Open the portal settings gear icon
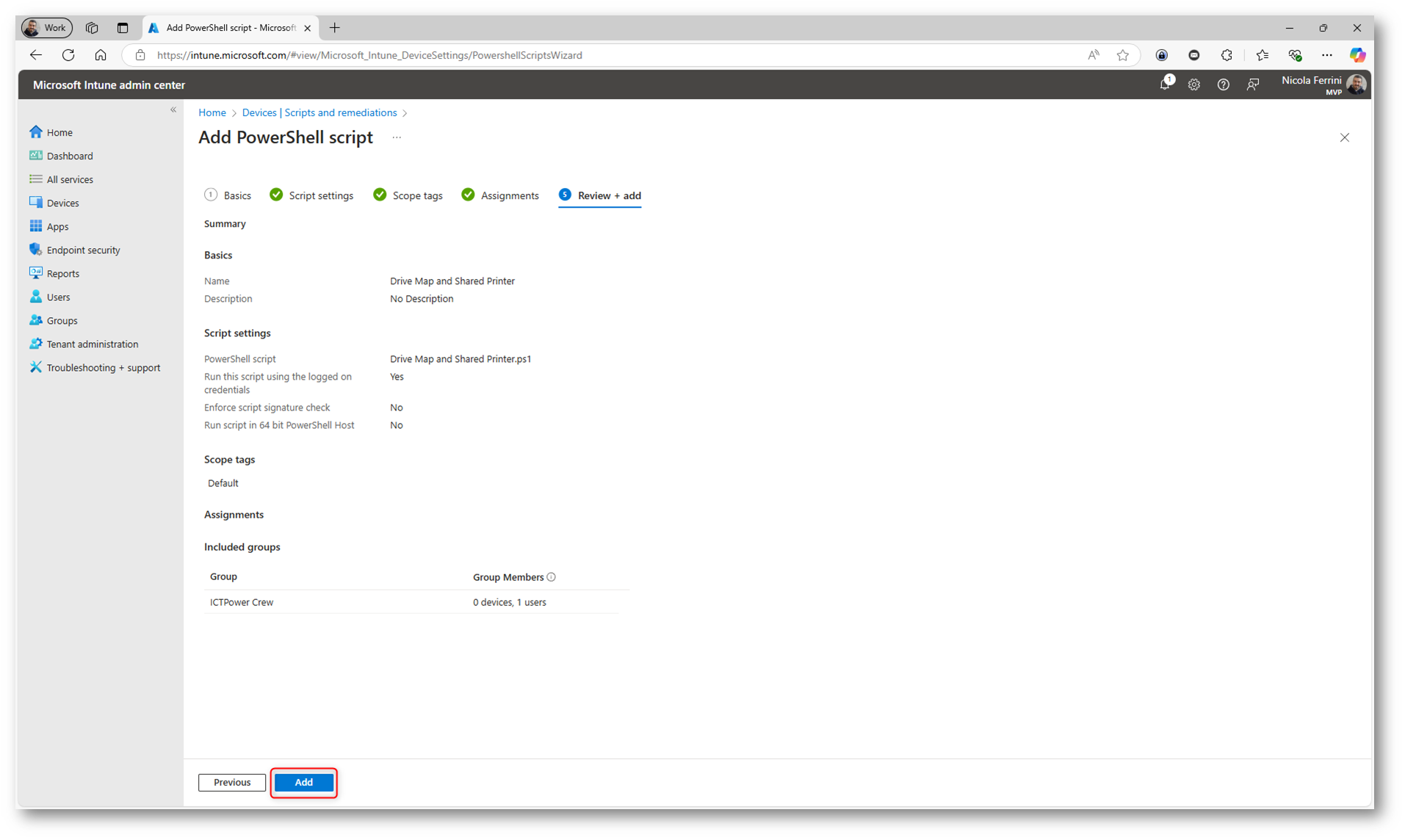The height and width of the screenshot is (840, 1405). [1194, 84]
